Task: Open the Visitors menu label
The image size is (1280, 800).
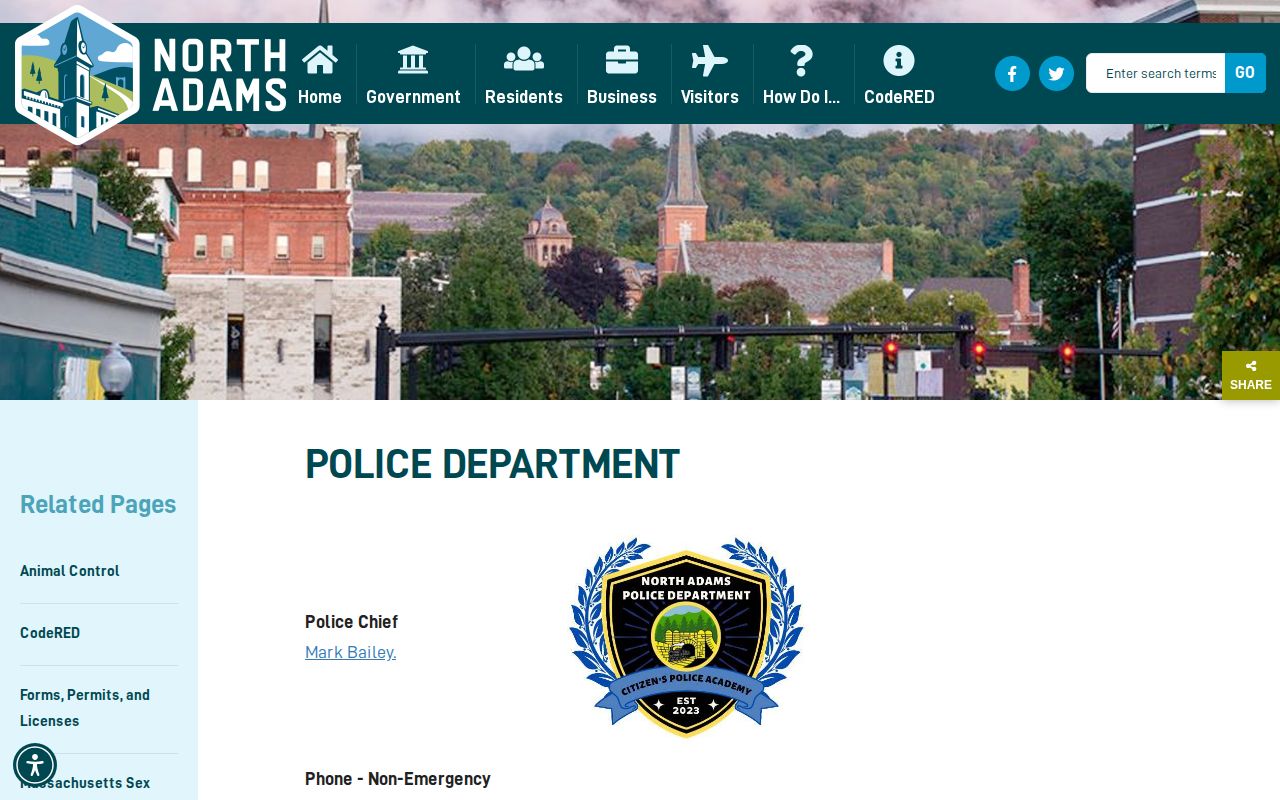Action: (710, 97)
